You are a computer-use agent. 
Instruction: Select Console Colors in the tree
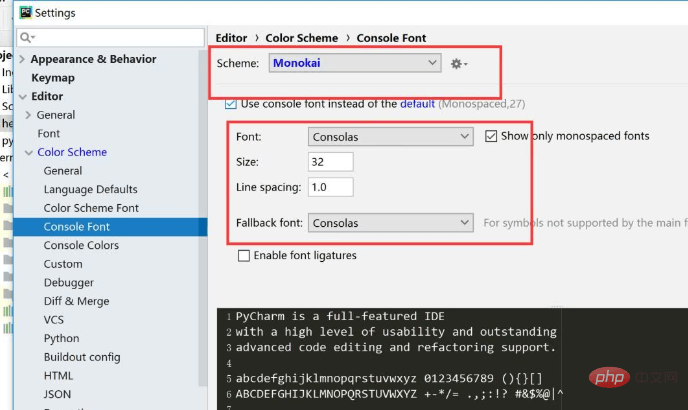click(81, 245)
